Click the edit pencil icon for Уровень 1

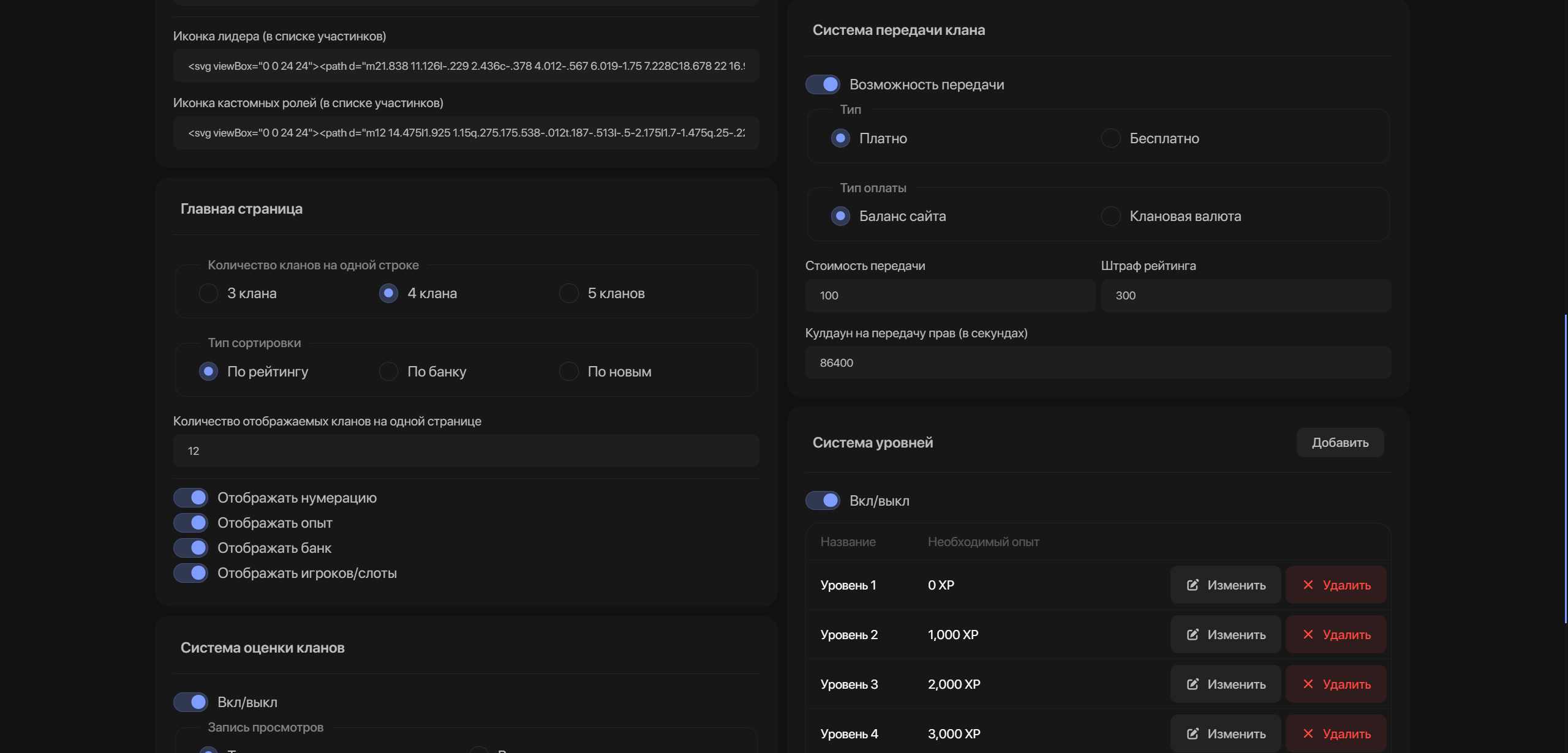coord(1193,585)
